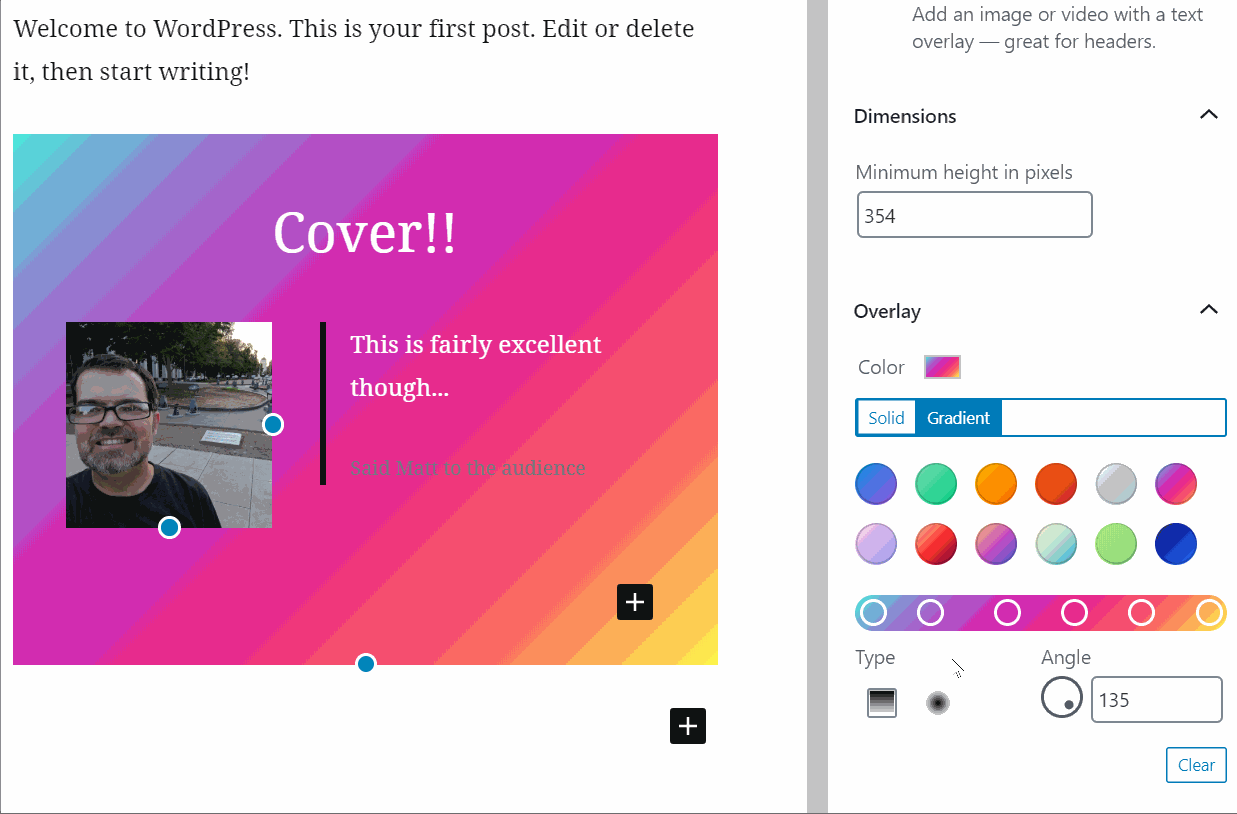Collapse the Overlay panel

(x=1208, y=310)
